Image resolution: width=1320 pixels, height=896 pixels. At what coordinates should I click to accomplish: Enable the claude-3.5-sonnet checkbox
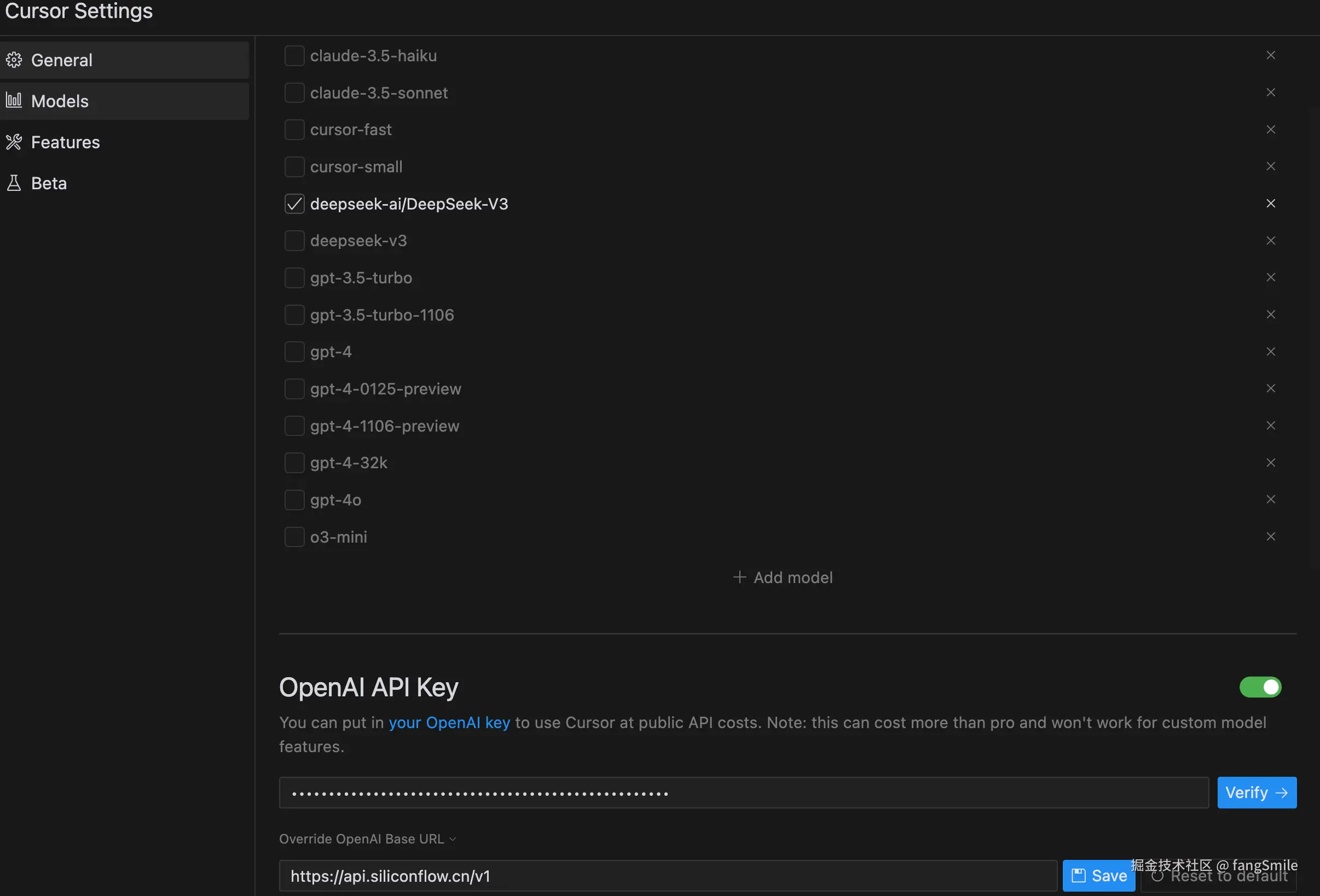click(294, 92)
